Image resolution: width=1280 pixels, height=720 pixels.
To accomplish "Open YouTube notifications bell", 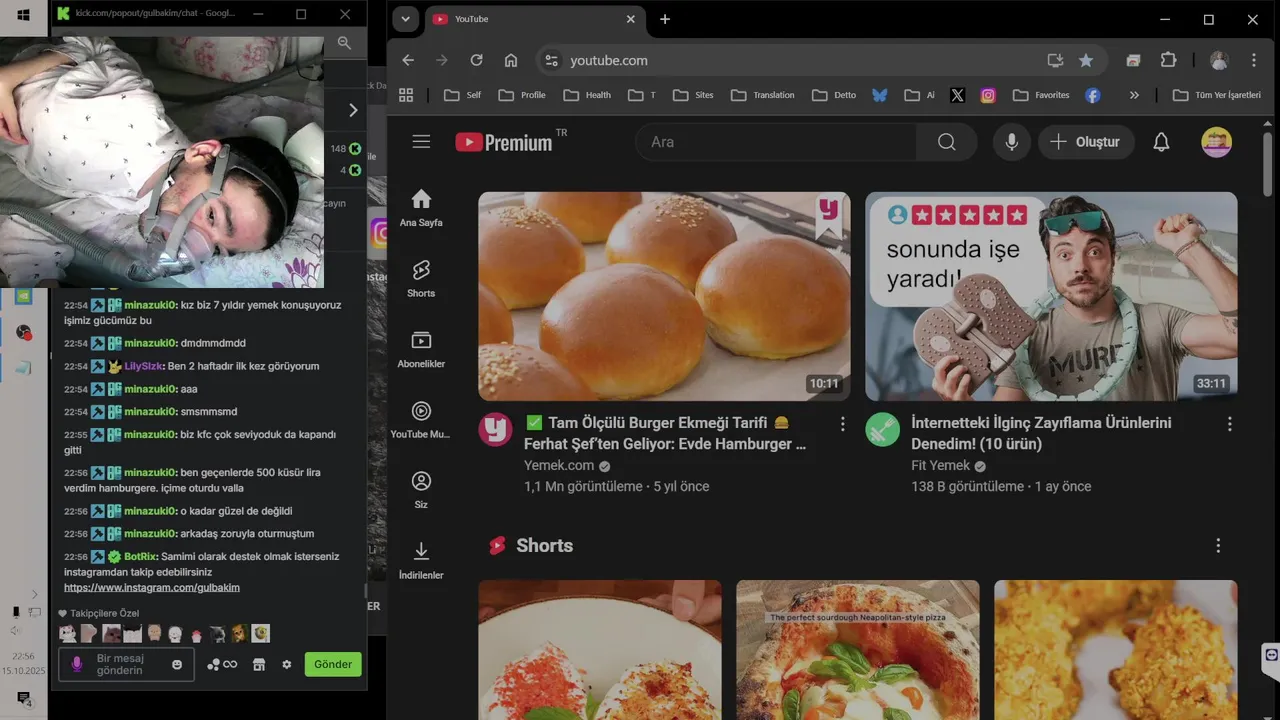I will 1161,142.
